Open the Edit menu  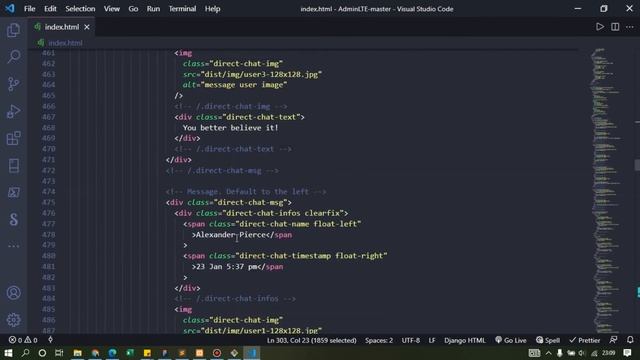[x=50, y=9]
